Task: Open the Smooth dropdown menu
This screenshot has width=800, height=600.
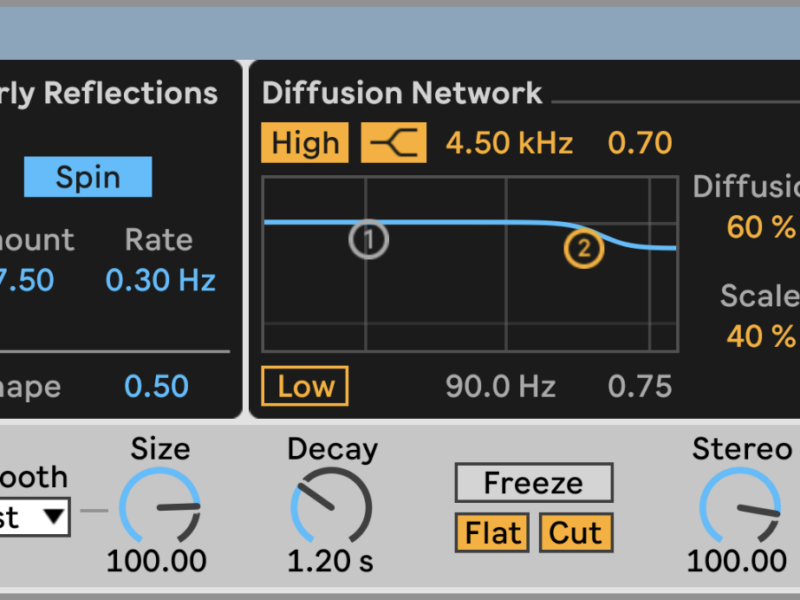Action: [x=34, y=518]
